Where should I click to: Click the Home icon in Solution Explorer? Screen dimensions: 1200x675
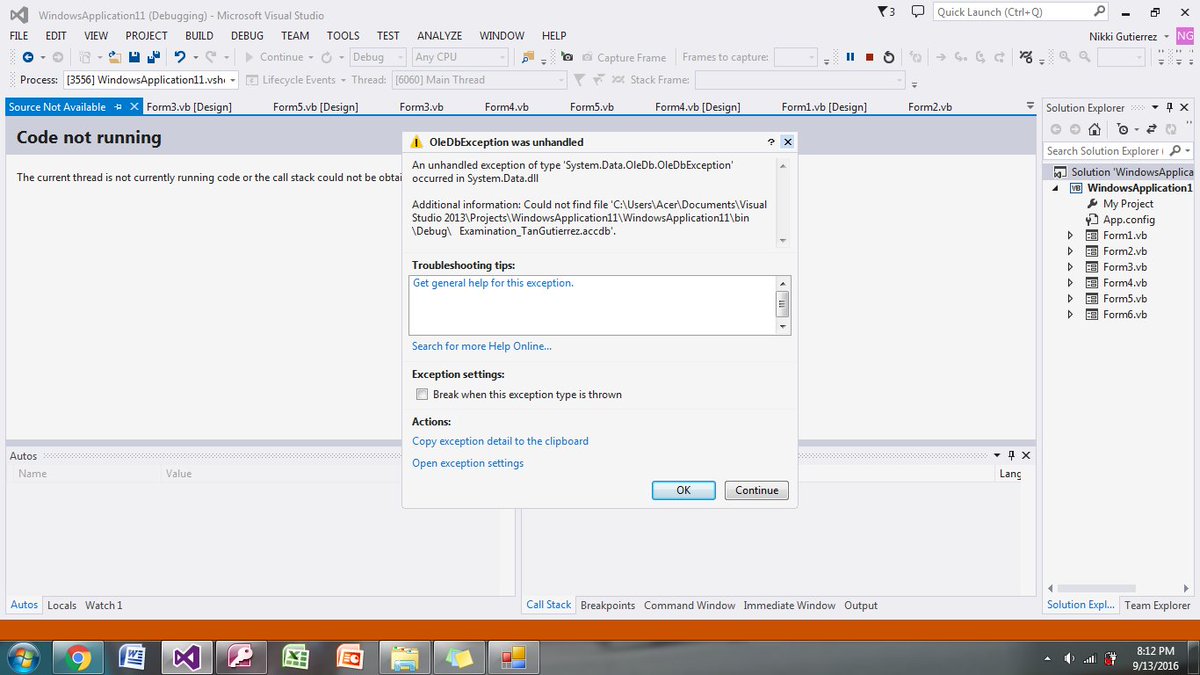pos(1095,129)
